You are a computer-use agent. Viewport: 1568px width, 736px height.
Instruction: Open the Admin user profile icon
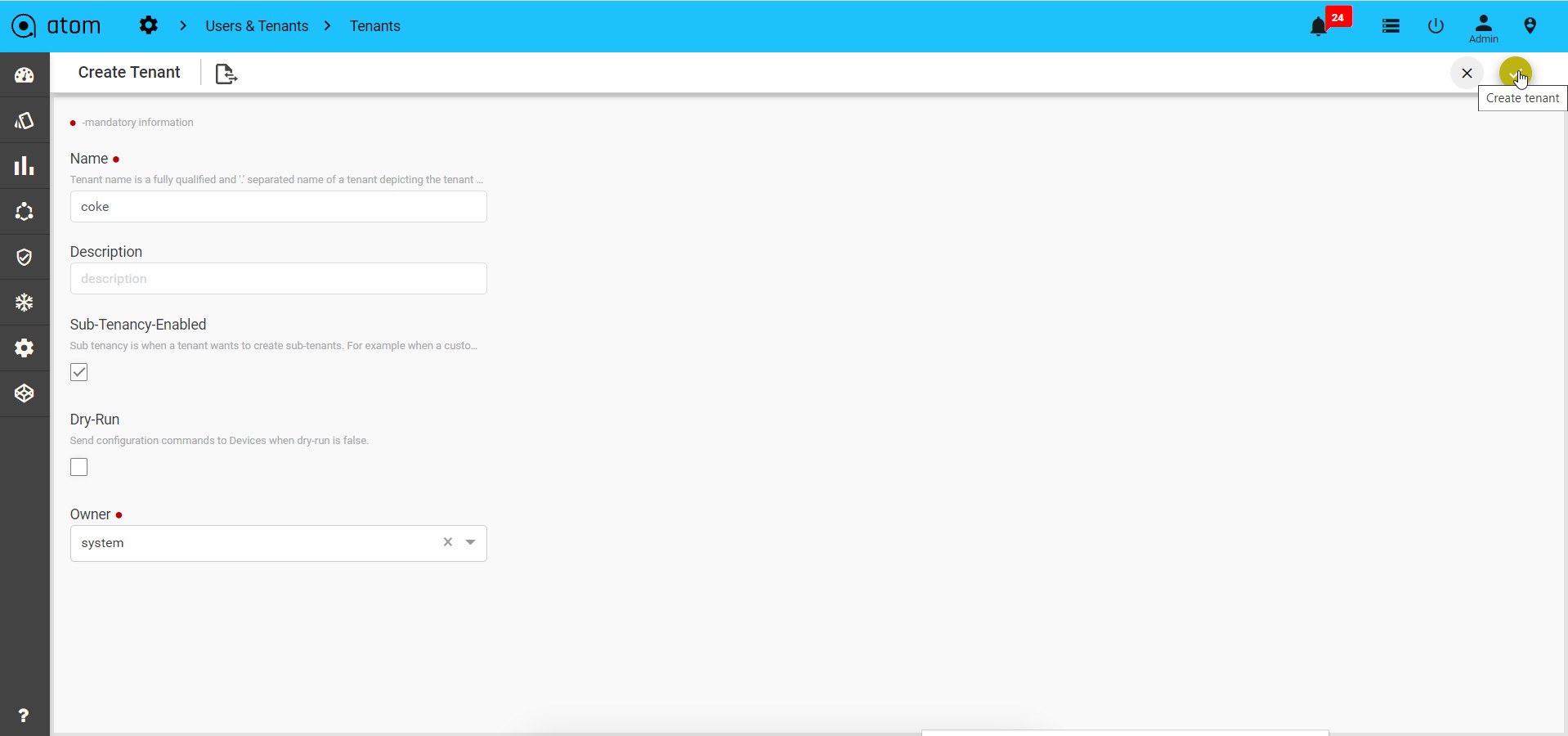tap(1483, 29)
